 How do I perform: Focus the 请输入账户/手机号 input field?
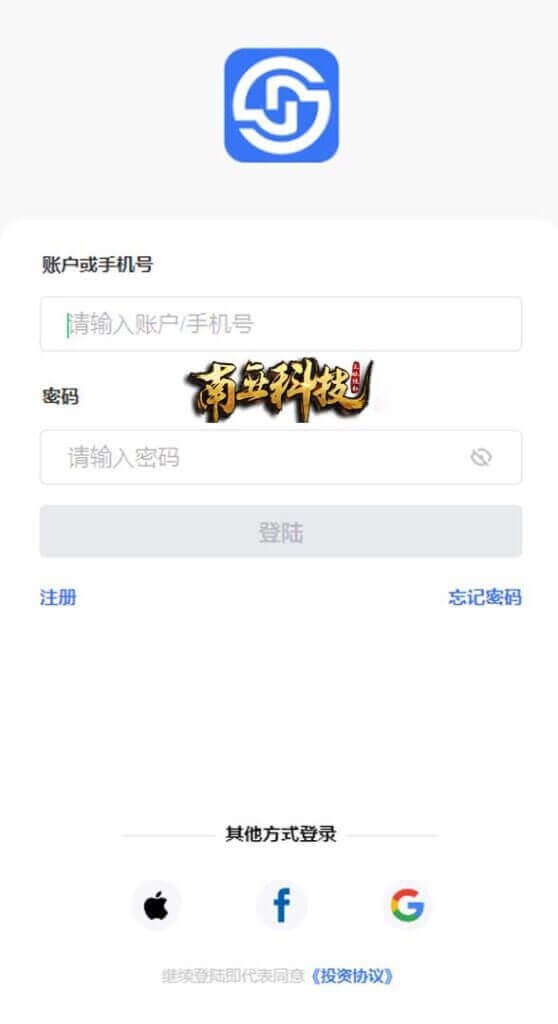[x=281, y=324]
